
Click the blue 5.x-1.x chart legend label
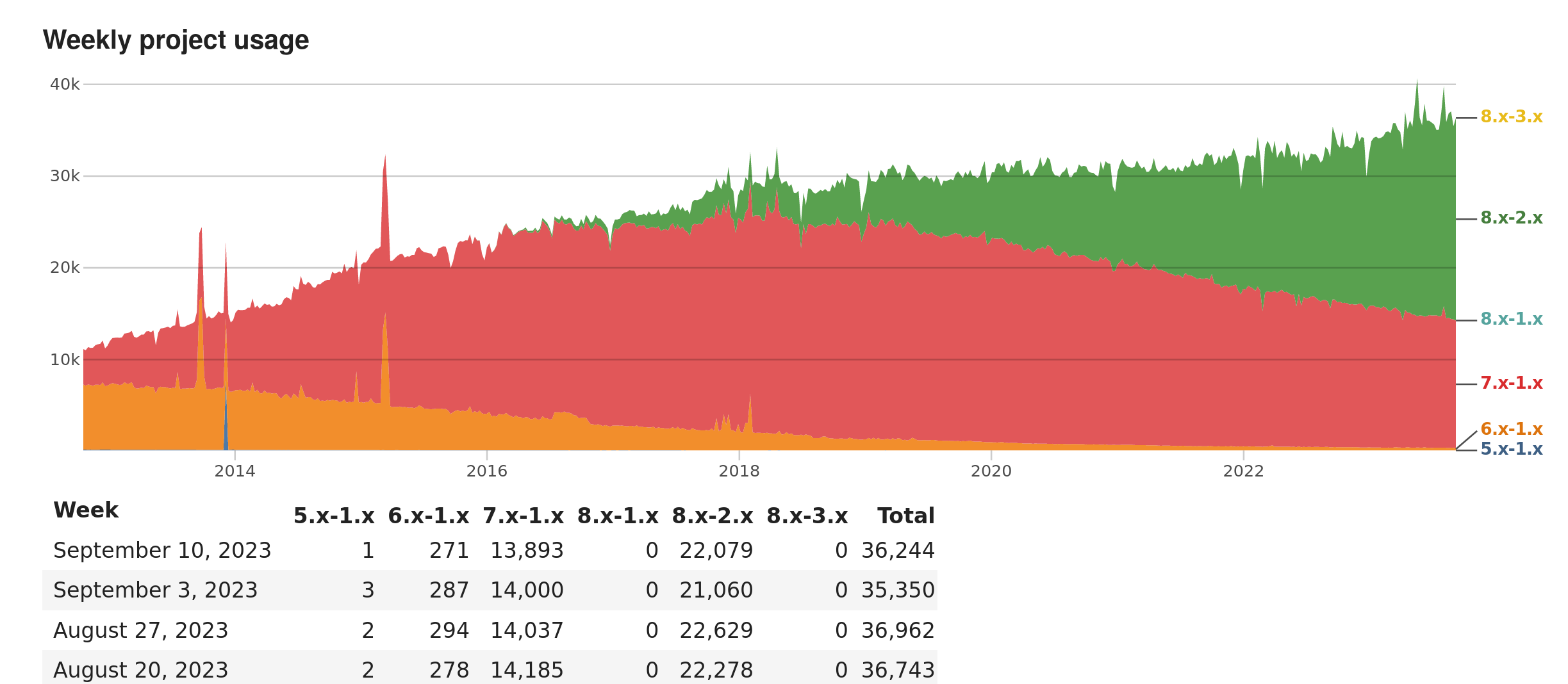pos(1511,450)
